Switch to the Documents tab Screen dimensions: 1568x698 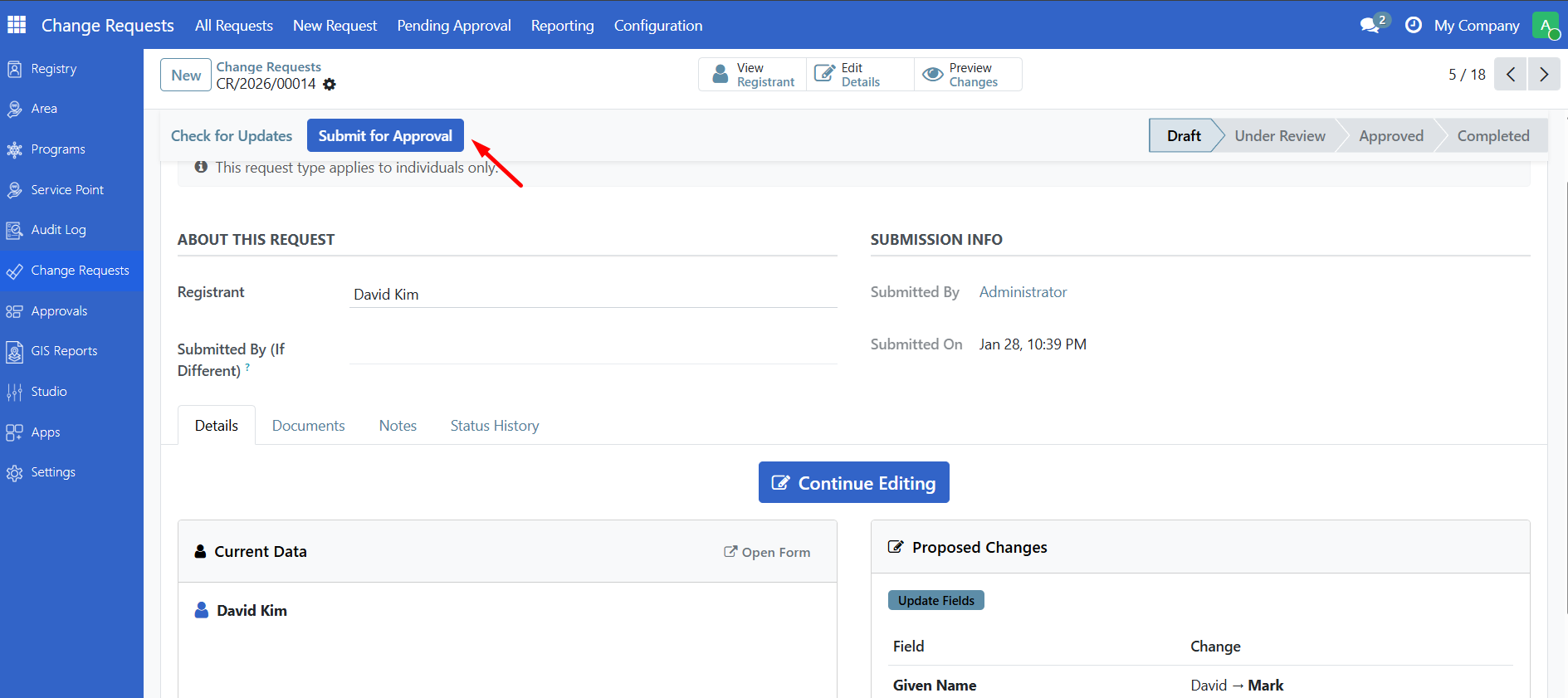pos(308,426)
